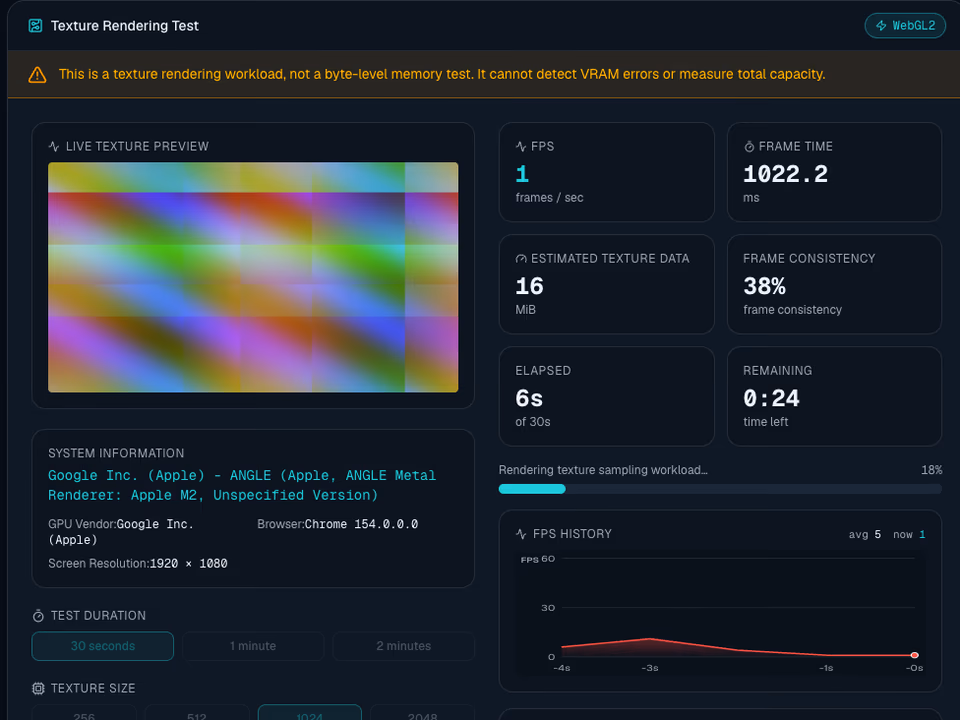
Task: Choose the 1024 texture size
Action: coord(310,713)
